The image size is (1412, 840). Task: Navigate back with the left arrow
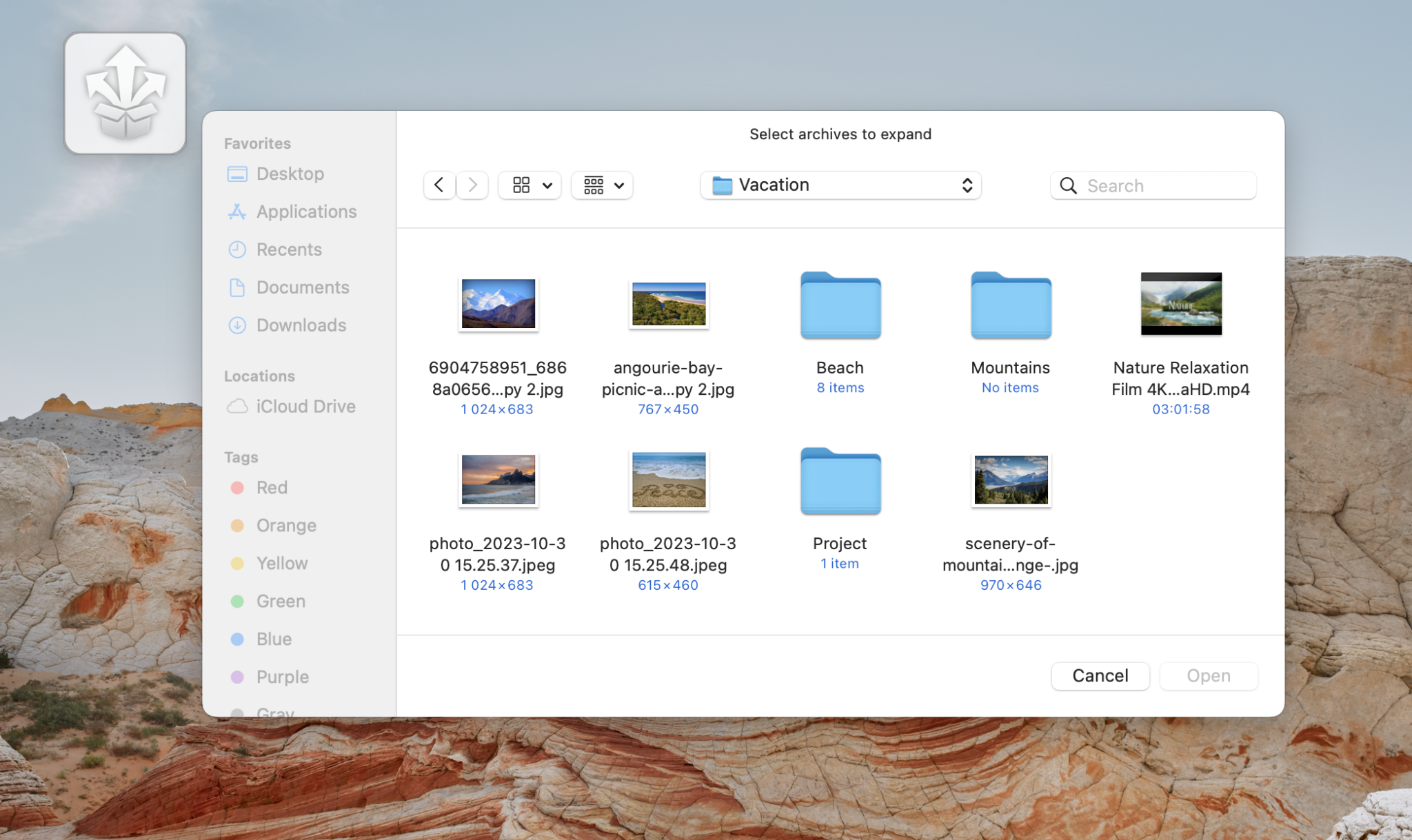439,185
